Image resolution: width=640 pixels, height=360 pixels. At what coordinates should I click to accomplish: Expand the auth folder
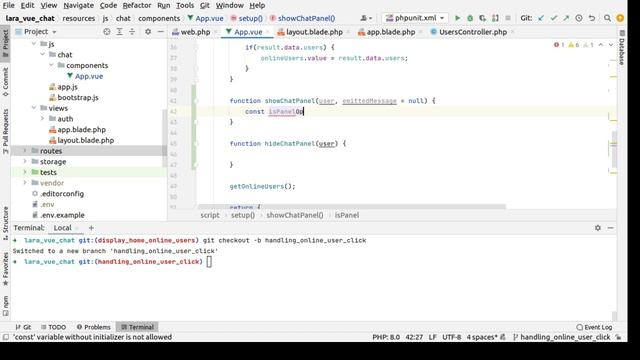[43, 118]
